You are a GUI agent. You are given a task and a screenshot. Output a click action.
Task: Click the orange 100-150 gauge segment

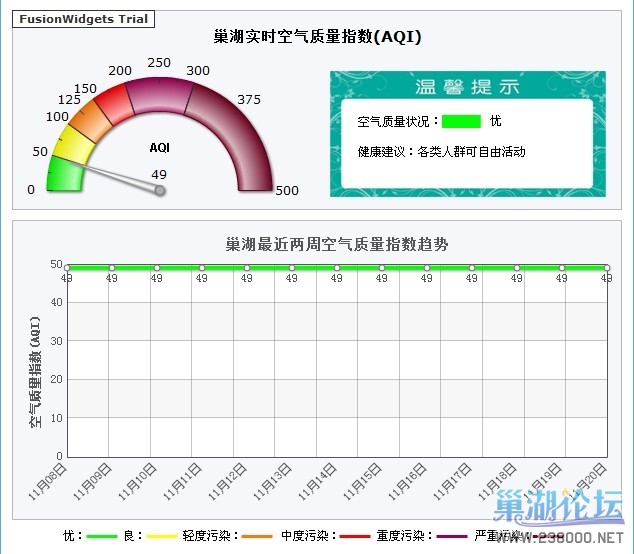(88, 120)
